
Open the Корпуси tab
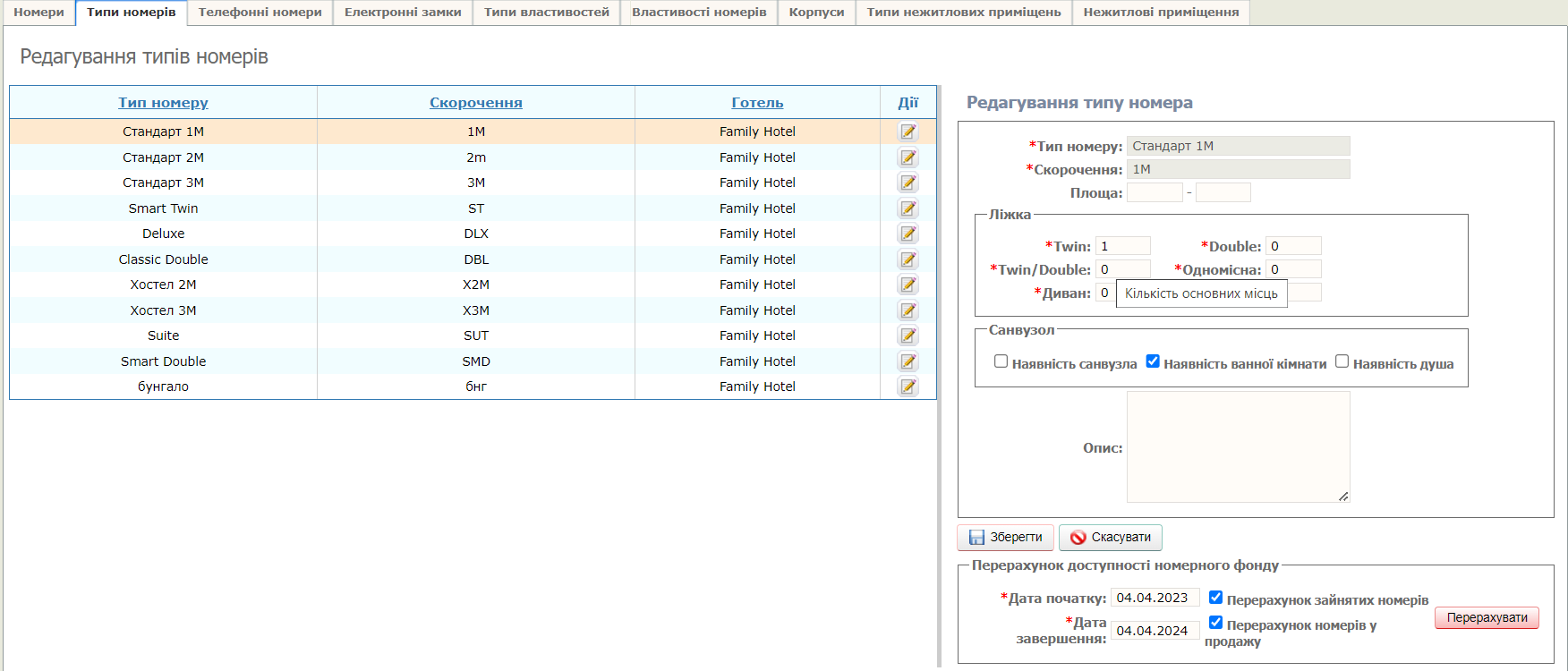pos(816,13)
